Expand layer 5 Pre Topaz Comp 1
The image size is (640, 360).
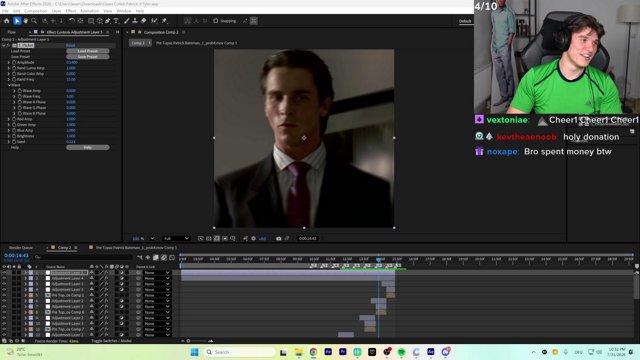(25, 295)
